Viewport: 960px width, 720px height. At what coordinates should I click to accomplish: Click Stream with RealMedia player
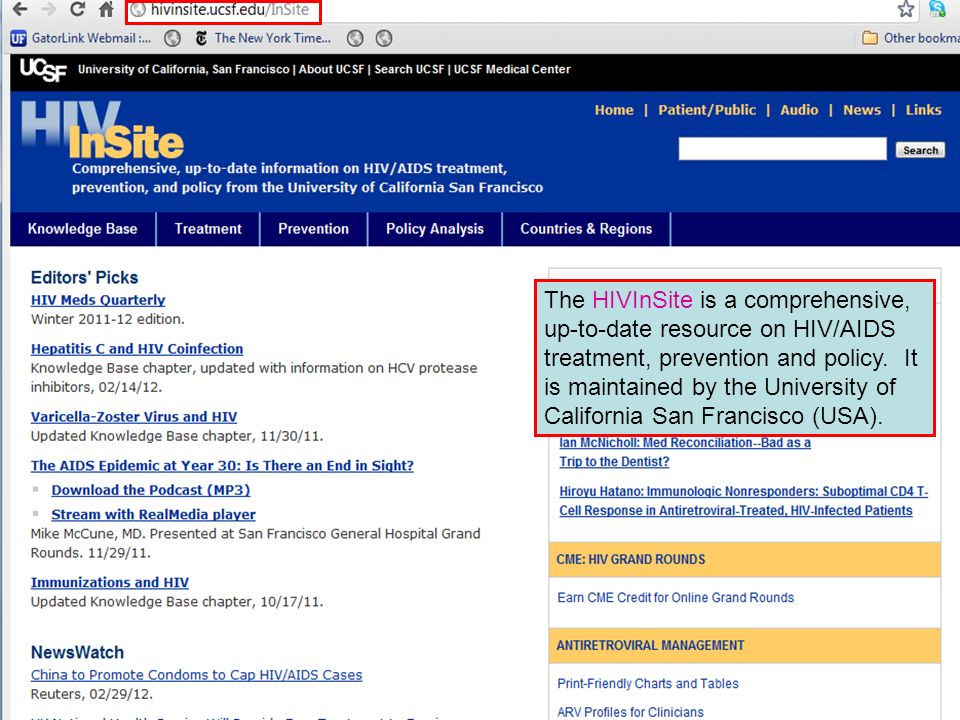(x=154, y=514)
